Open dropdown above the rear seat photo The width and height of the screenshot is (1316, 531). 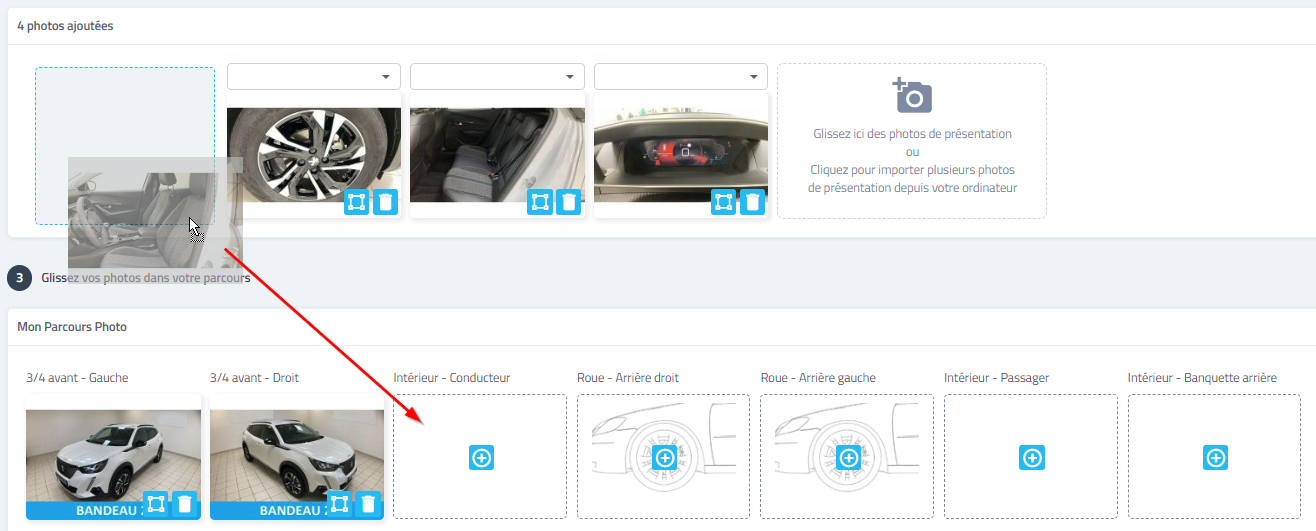[x=497, y=77]
